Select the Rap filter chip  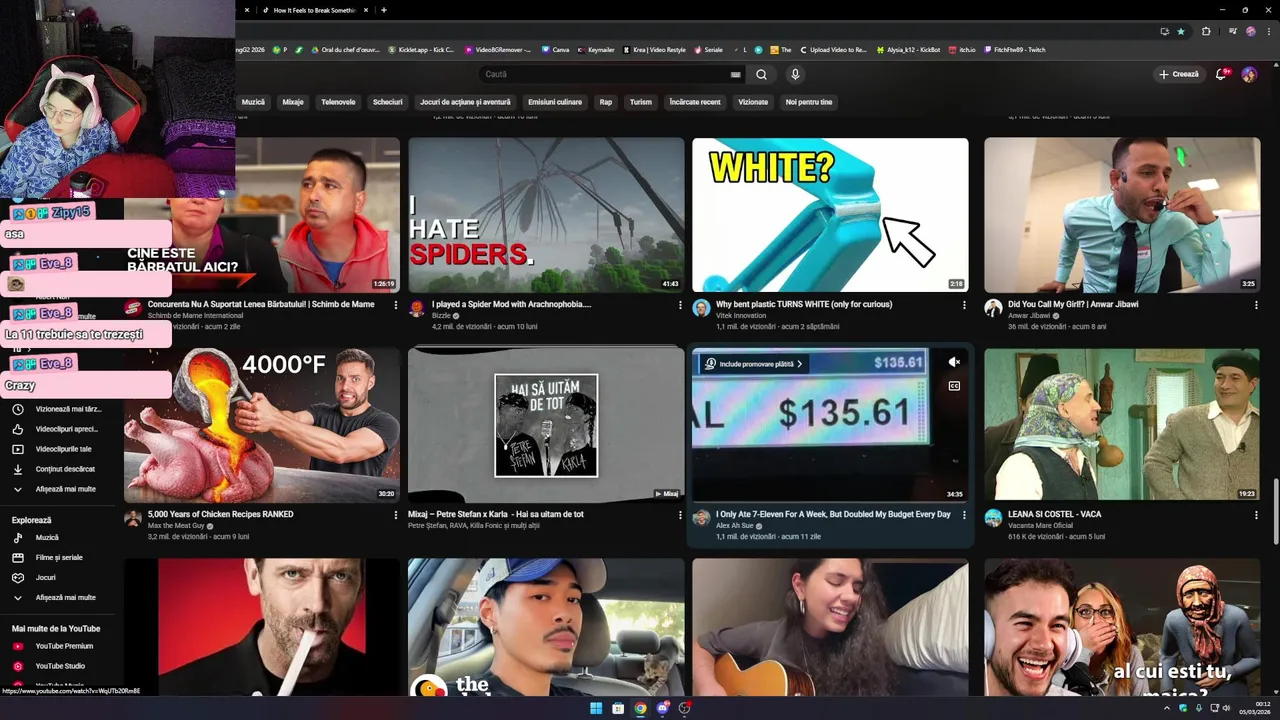click(605, 102)
